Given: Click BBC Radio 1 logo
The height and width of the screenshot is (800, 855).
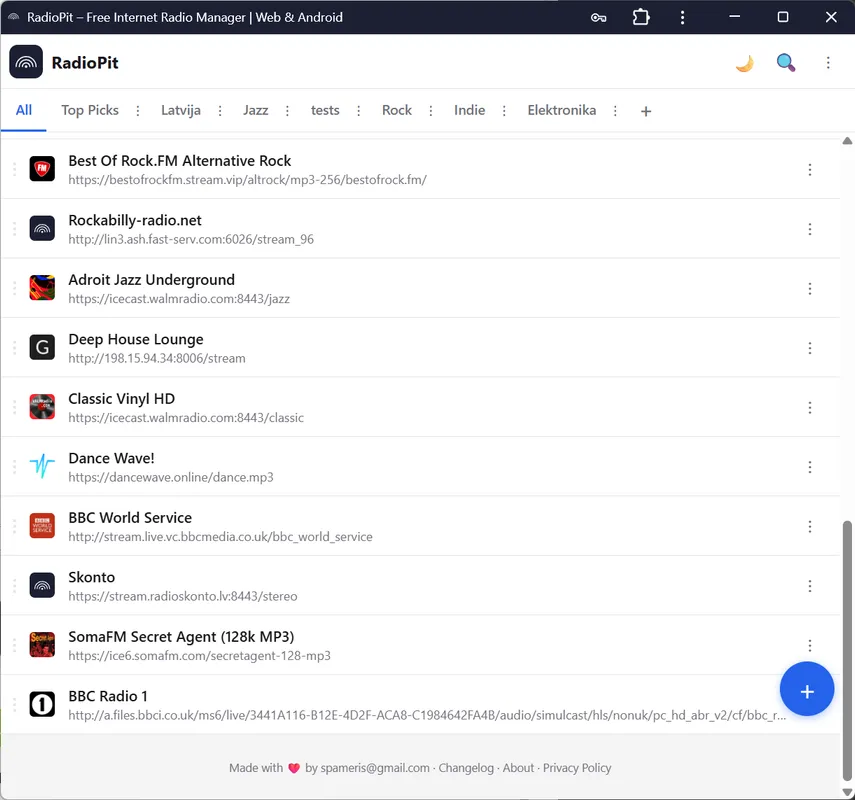Looking at the screenshot, I should [42, 704].
